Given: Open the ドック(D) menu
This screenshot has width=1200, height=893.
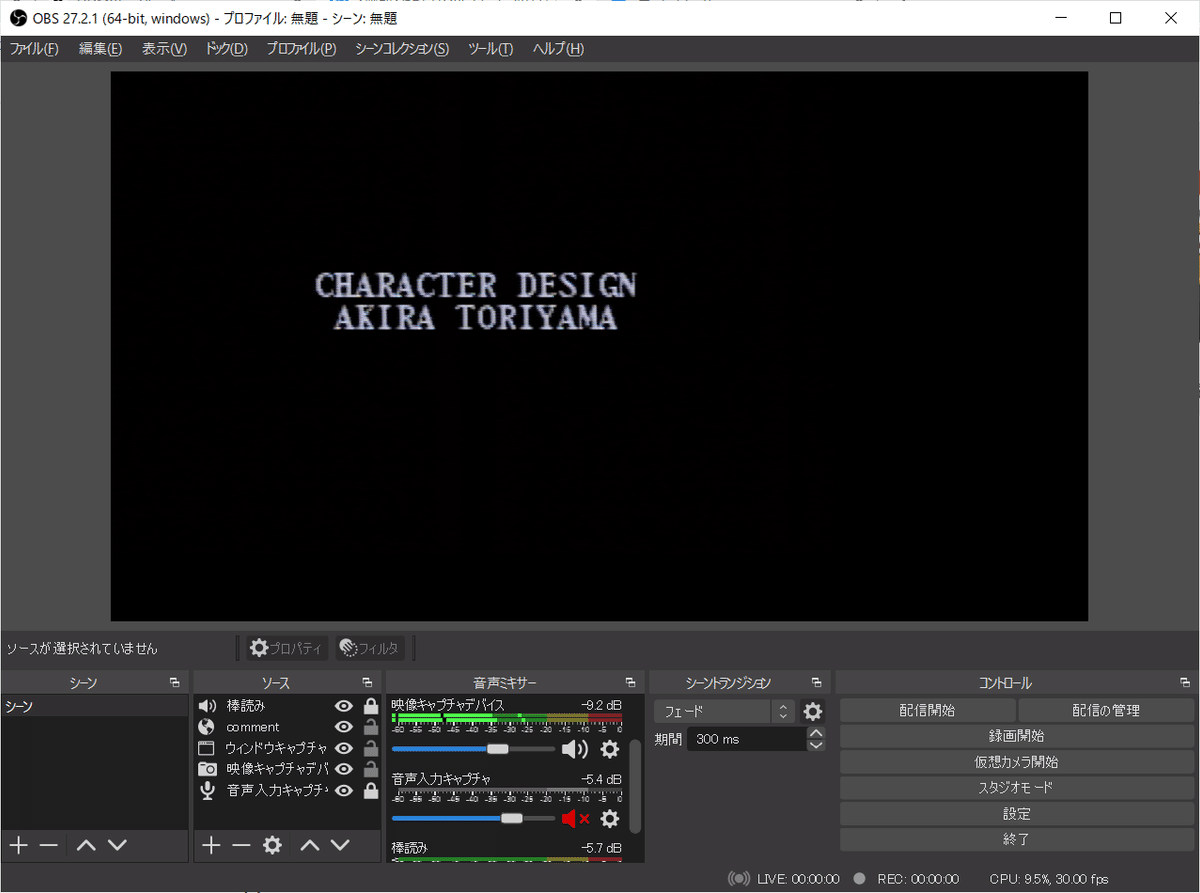Looking at the screenshot, I should [x=226, y=49].
